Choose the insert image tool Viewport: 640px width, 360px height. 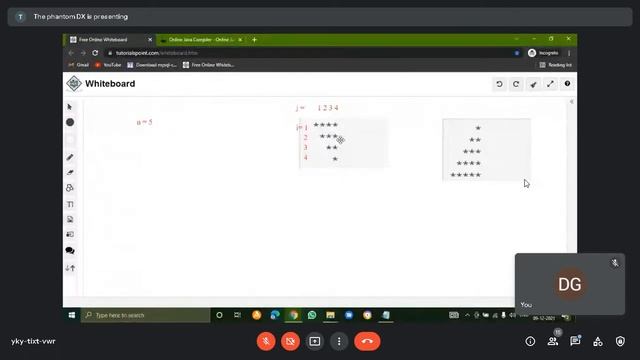click(70, 220)
